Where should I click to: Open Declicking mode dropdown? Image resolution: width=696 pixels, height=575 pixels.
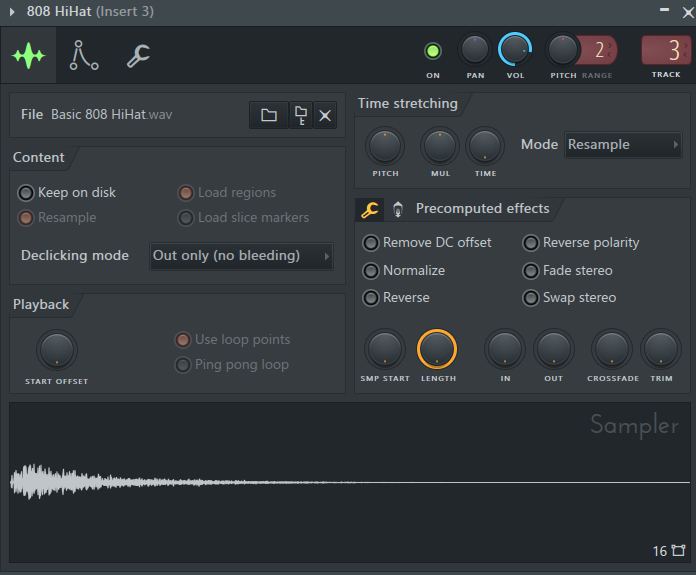(x=241, y=256)
